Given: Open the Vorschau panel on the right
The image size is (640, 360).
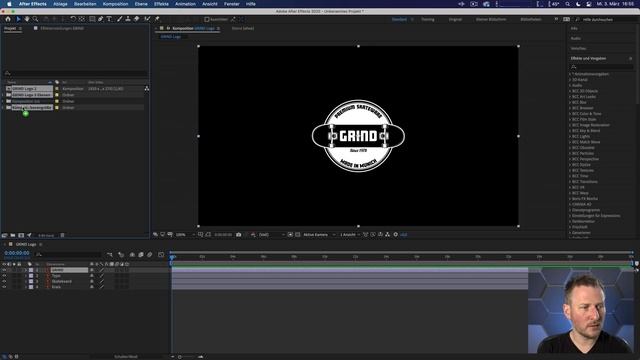Looking at the screenshot, I should pos(578,48).
